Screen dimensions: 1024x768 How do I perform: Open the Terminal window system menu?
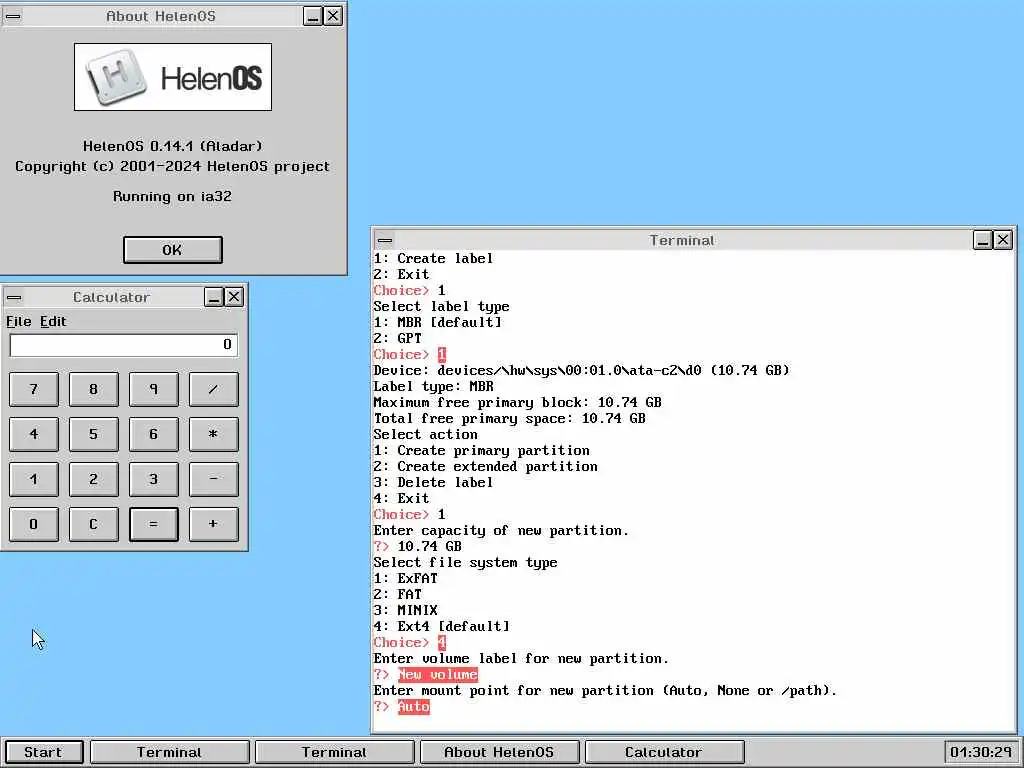point(385,240)
